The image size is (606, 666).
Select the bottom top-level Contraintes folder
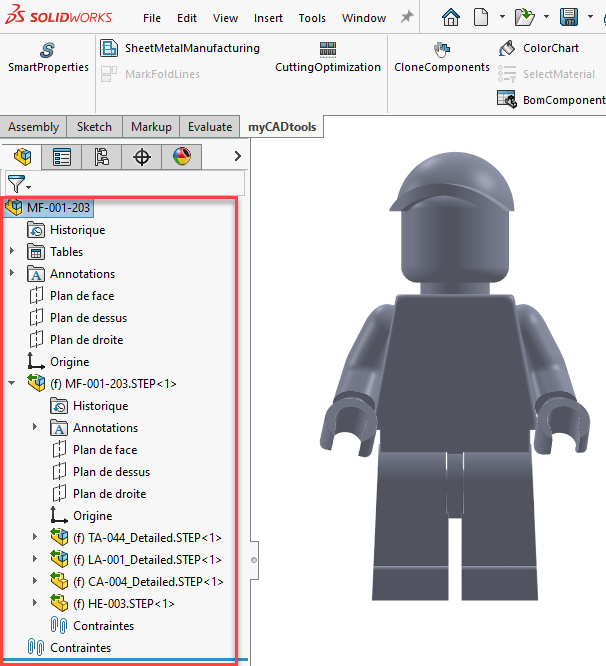[69, 647]
